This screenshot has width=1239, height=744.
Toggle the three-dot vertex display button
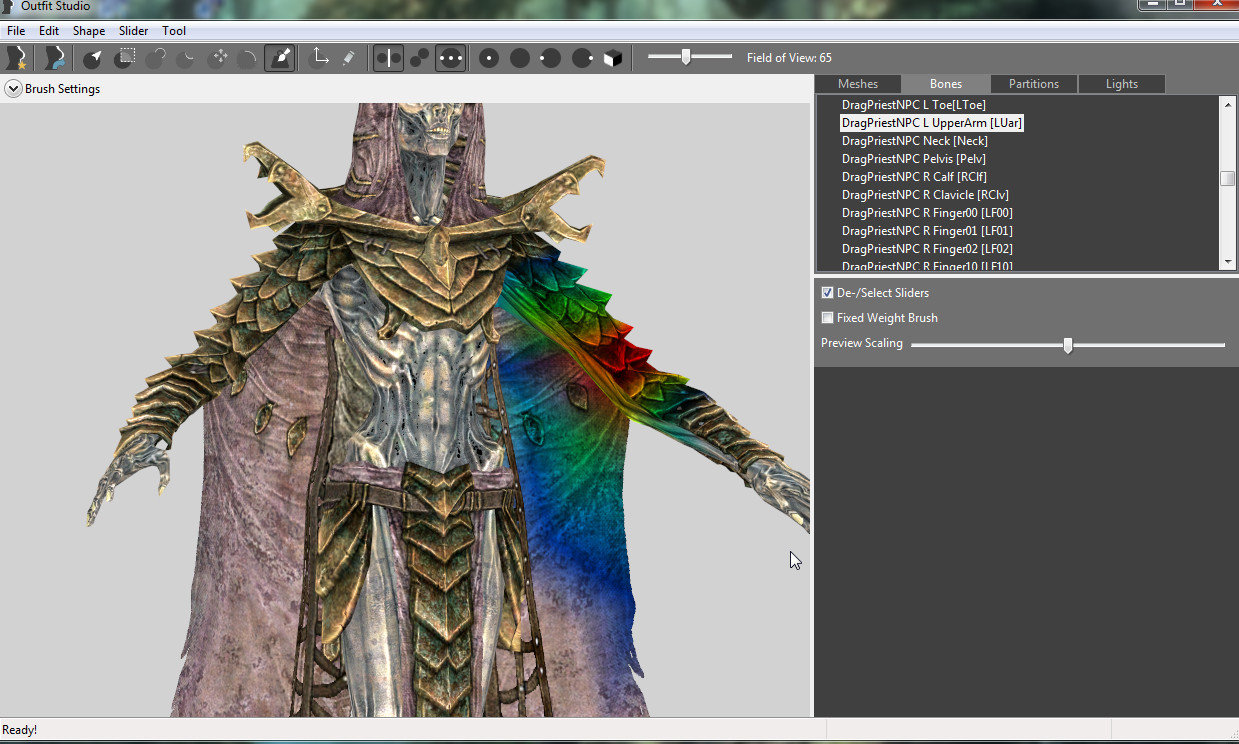(450, 58)
